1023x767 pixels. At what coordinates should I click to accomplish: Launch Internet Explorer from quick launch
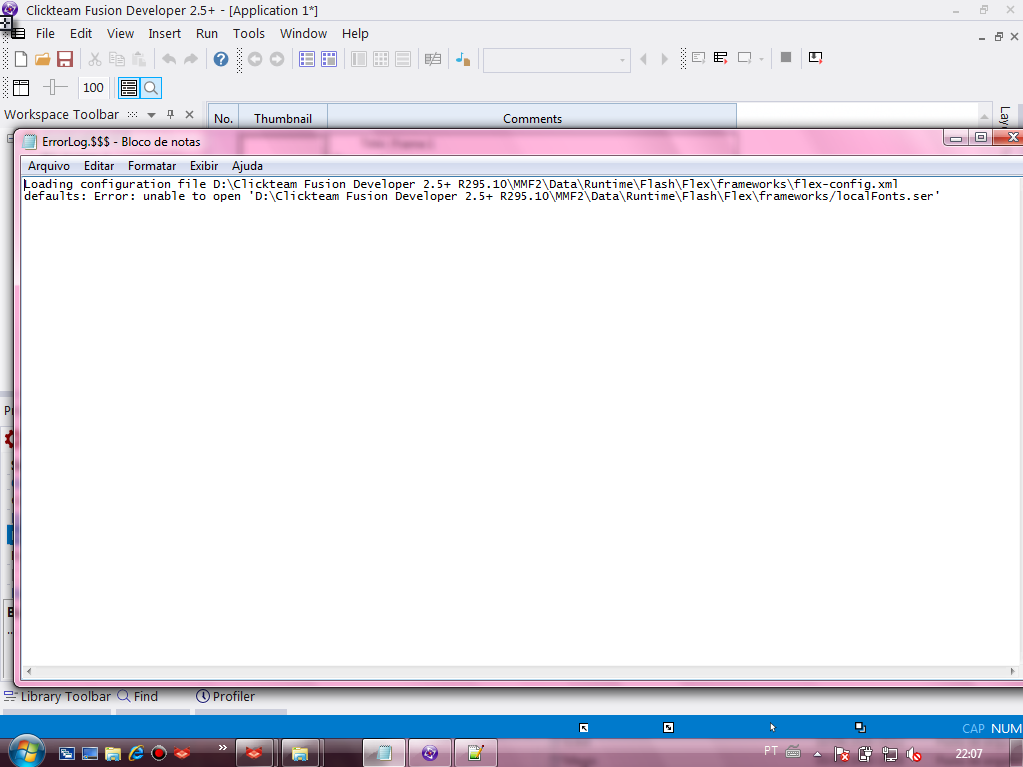(x=136, y=753)
